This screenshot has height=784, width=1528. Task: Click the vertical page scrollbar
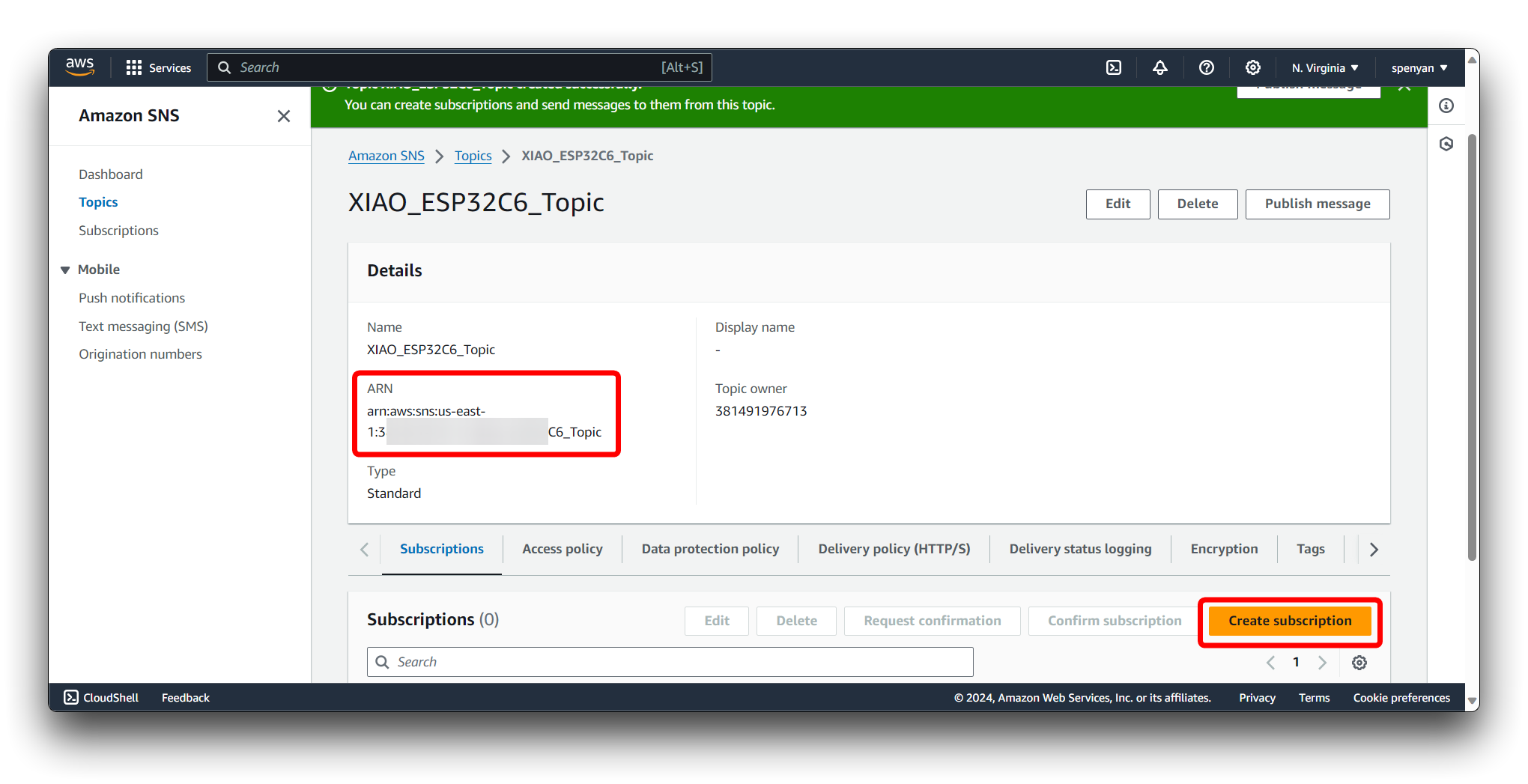click(1472, 347)
